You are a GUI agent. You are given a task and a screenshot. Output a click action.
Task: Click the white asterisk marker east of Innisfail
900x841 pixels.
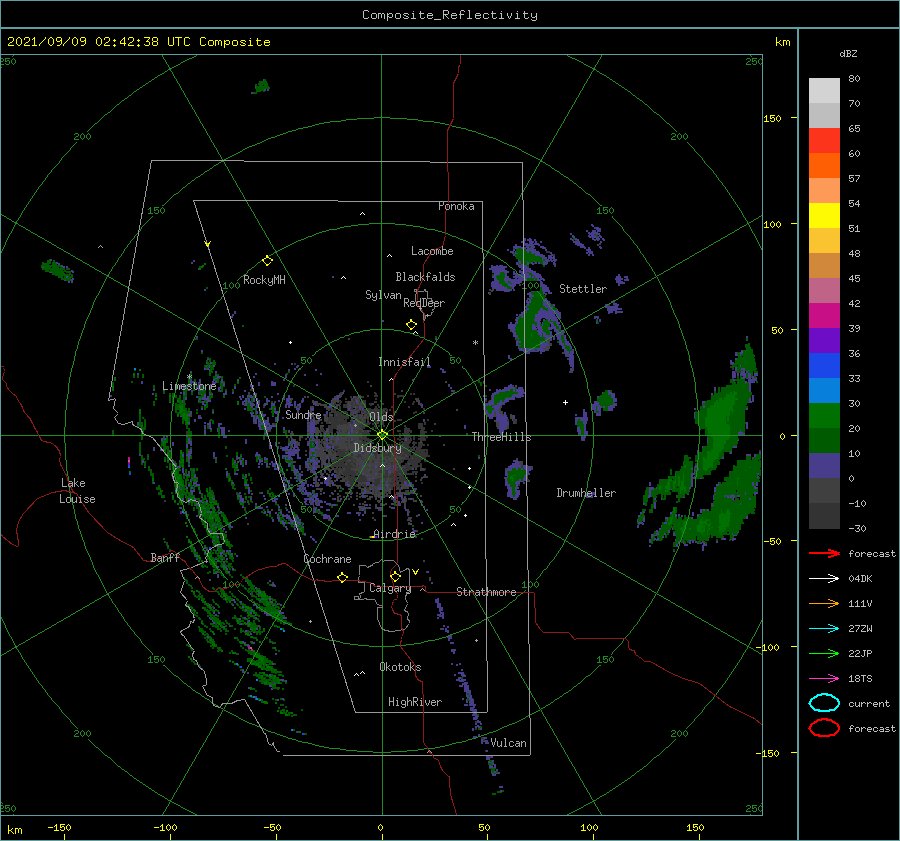(x=475, y=343)
